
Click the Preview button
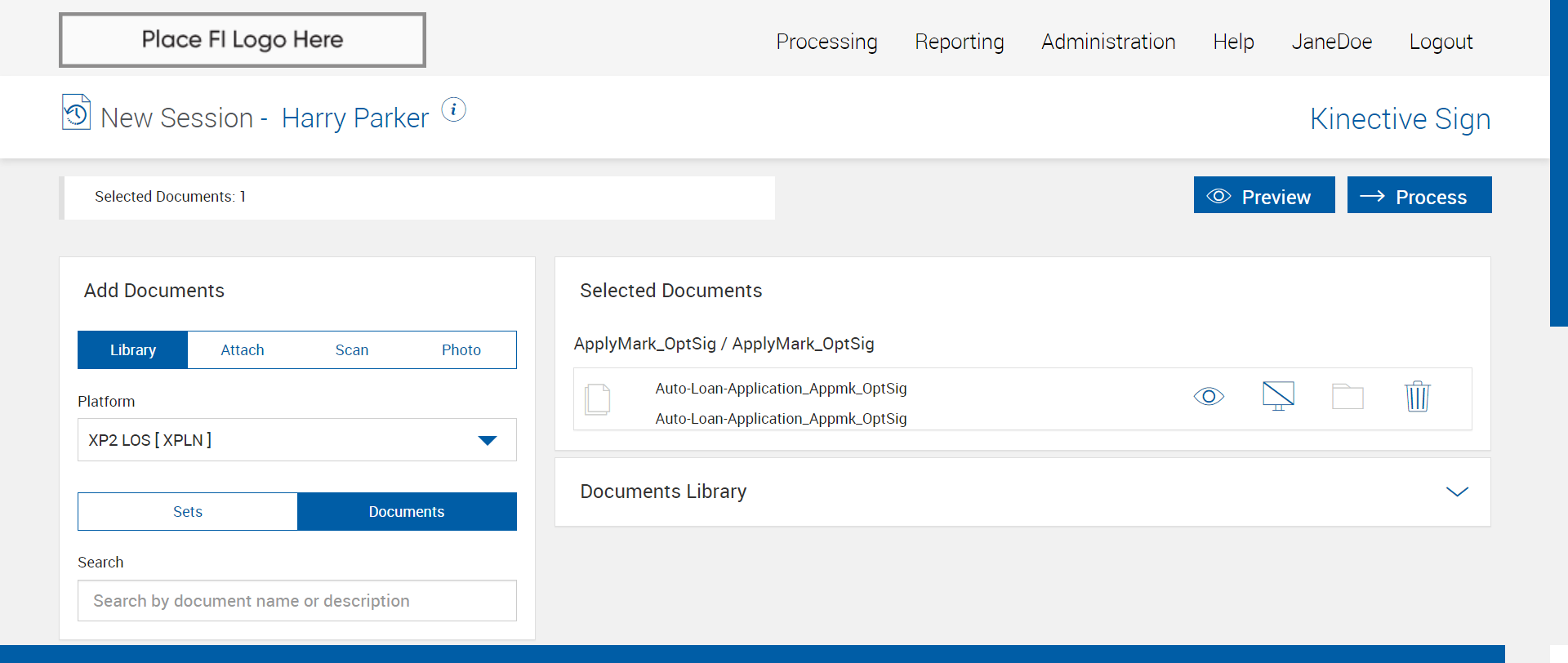1263,196
